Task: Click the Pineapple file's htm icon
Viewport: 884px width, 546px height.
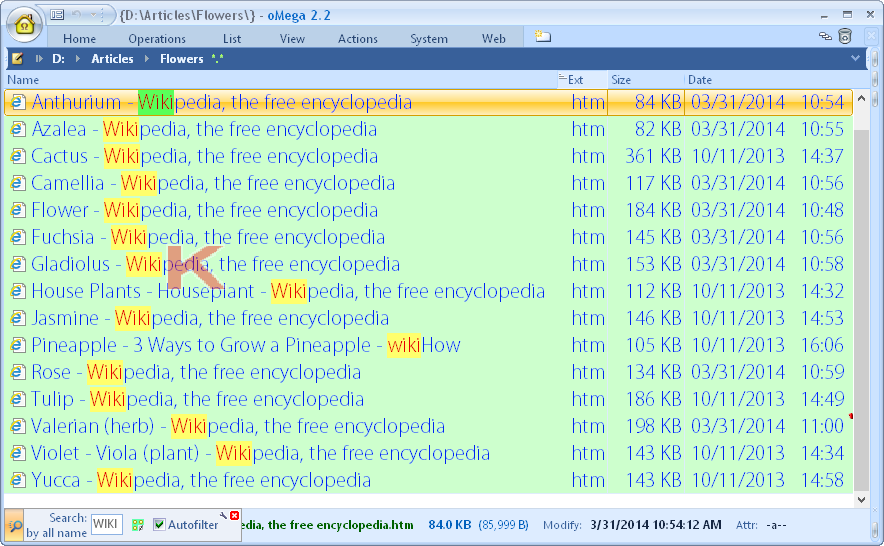Action: pos(18,345)
